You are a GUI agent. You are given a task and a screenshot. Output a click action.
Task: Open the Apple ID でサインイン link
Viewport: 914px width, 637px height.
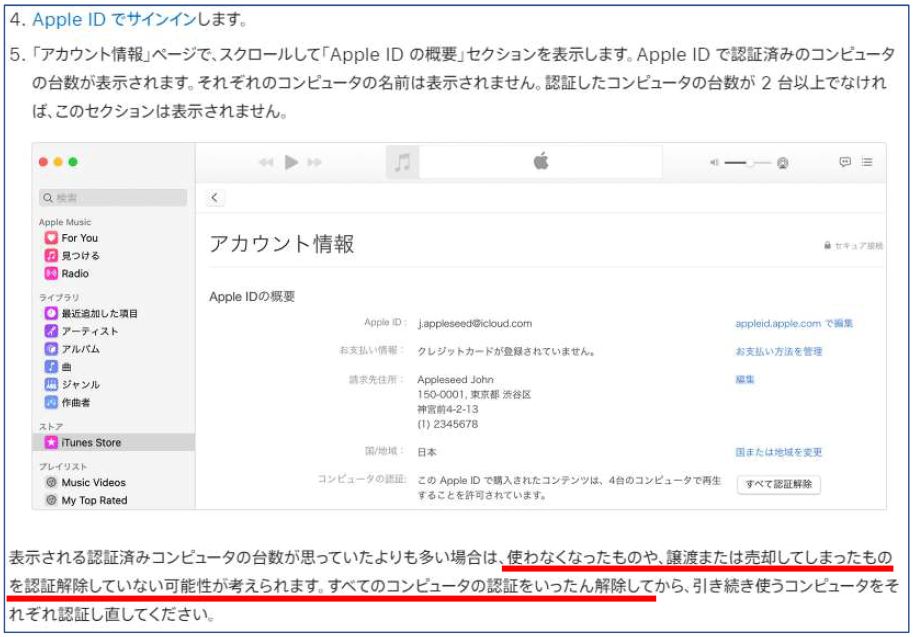click(x=114, y=19)
